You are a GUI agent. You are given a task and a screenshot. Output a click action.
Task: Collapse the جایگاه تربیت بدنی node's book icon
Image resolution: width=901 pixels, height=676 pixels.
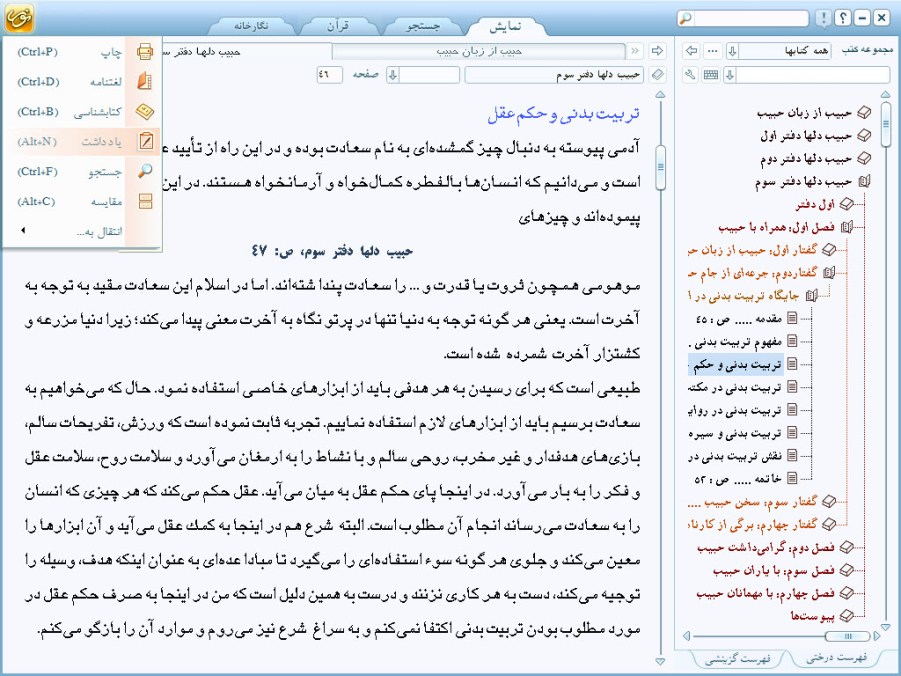click(811, 295)
